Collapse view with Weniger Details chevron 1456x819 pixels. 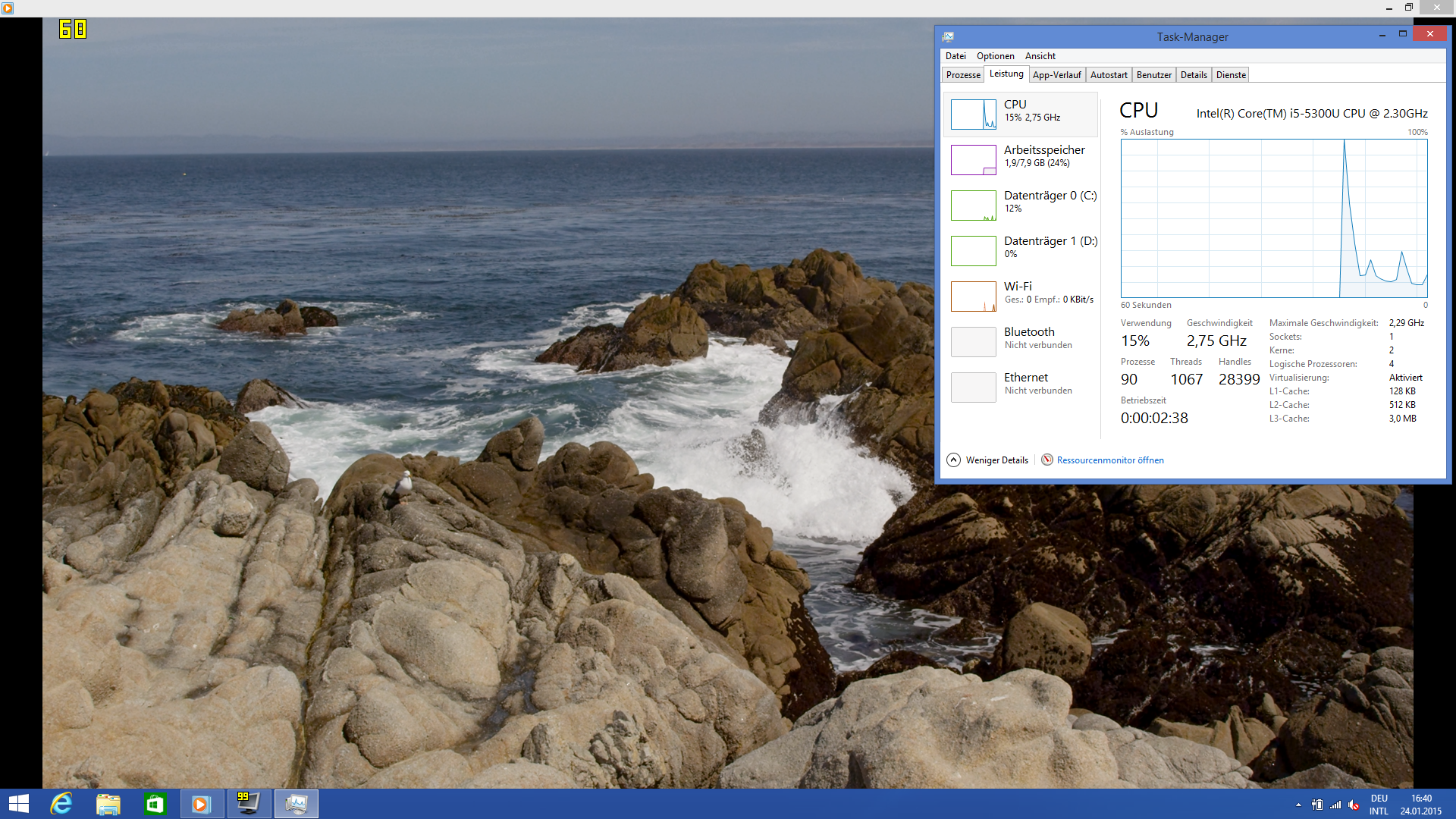coord(953,460)
